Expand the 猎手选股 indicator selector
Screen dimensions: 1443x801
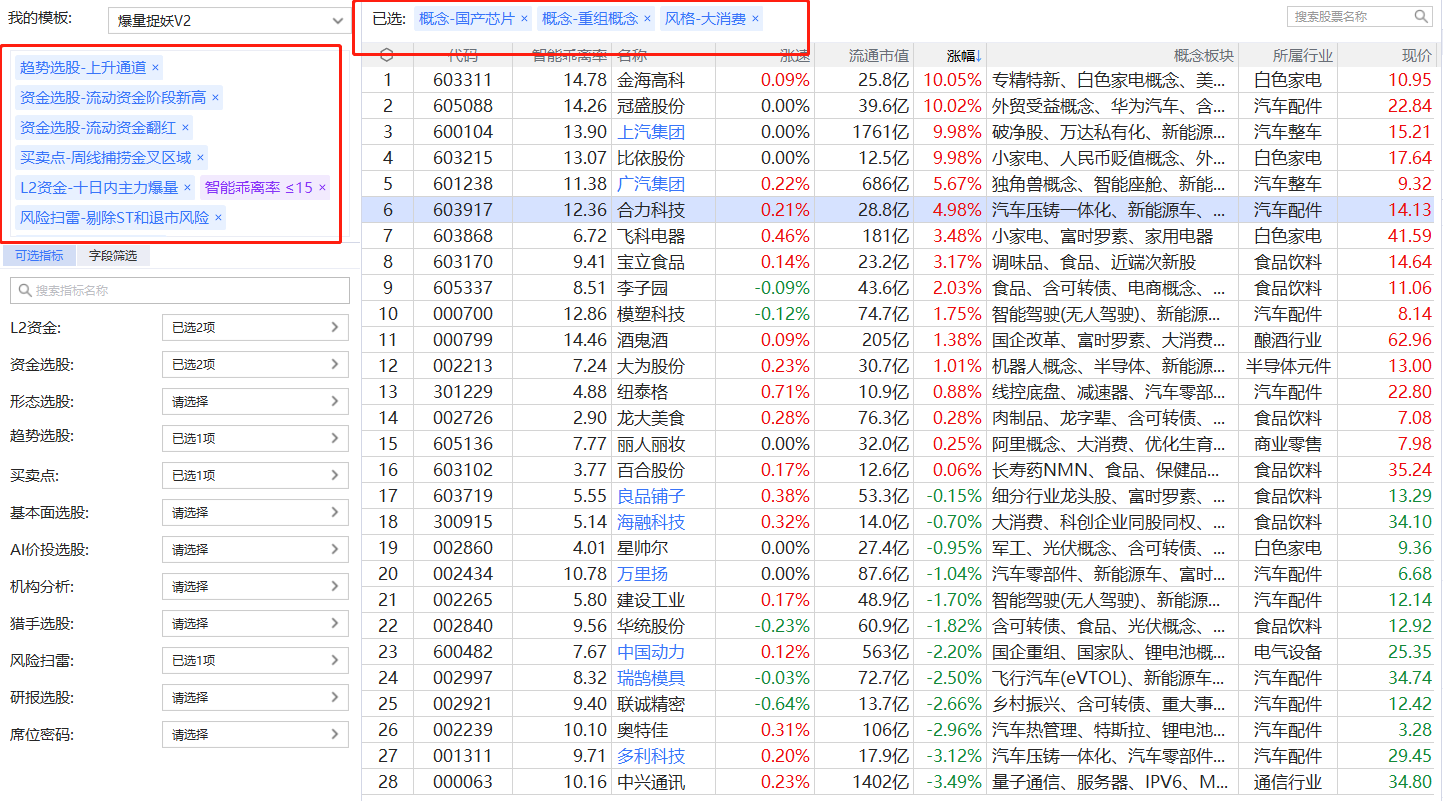(255, 623)
